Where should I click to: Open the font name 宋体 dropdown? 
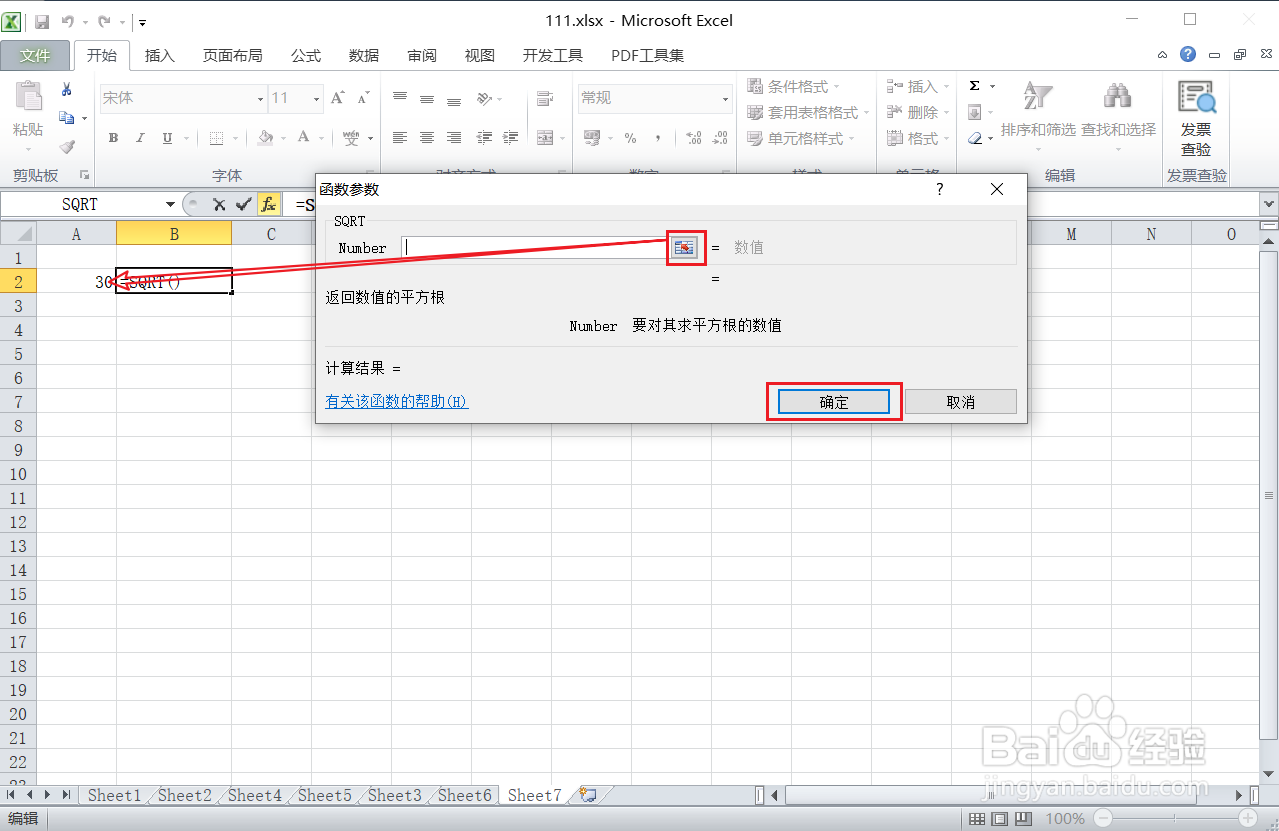(x=261, y=98)
